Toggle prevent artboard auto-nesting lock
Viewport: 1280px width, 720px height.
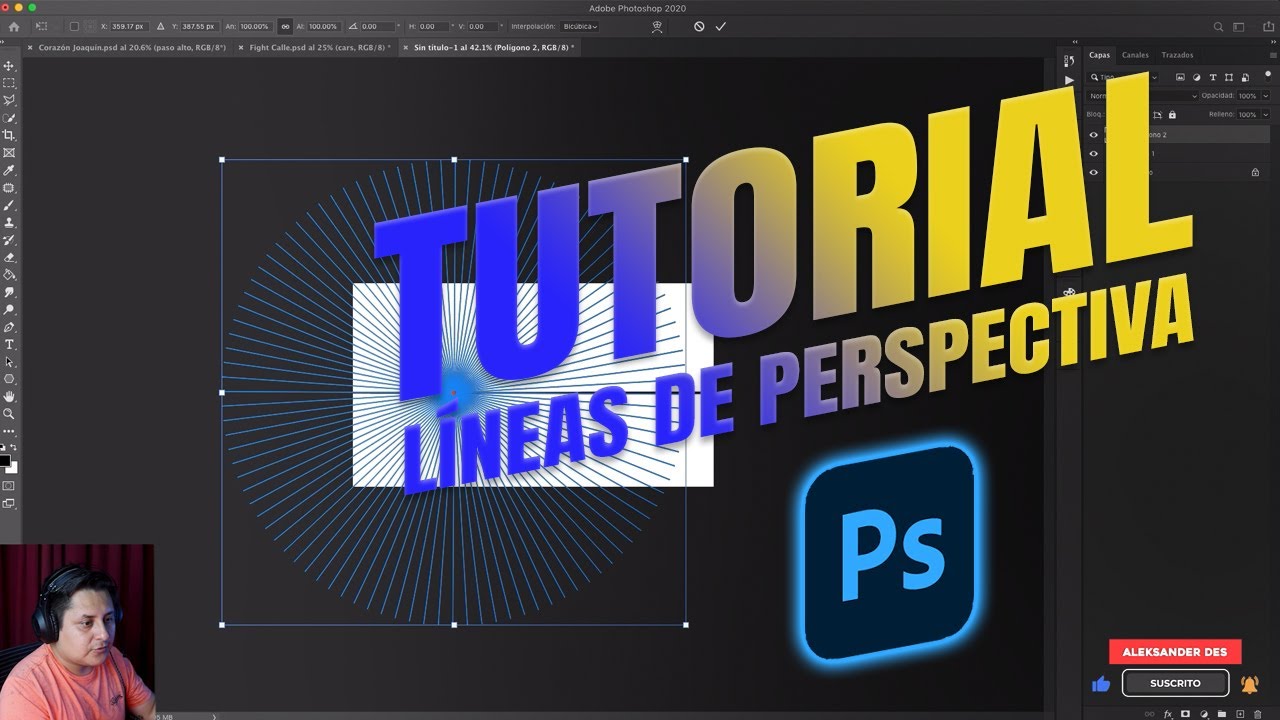click(1158, 115)
